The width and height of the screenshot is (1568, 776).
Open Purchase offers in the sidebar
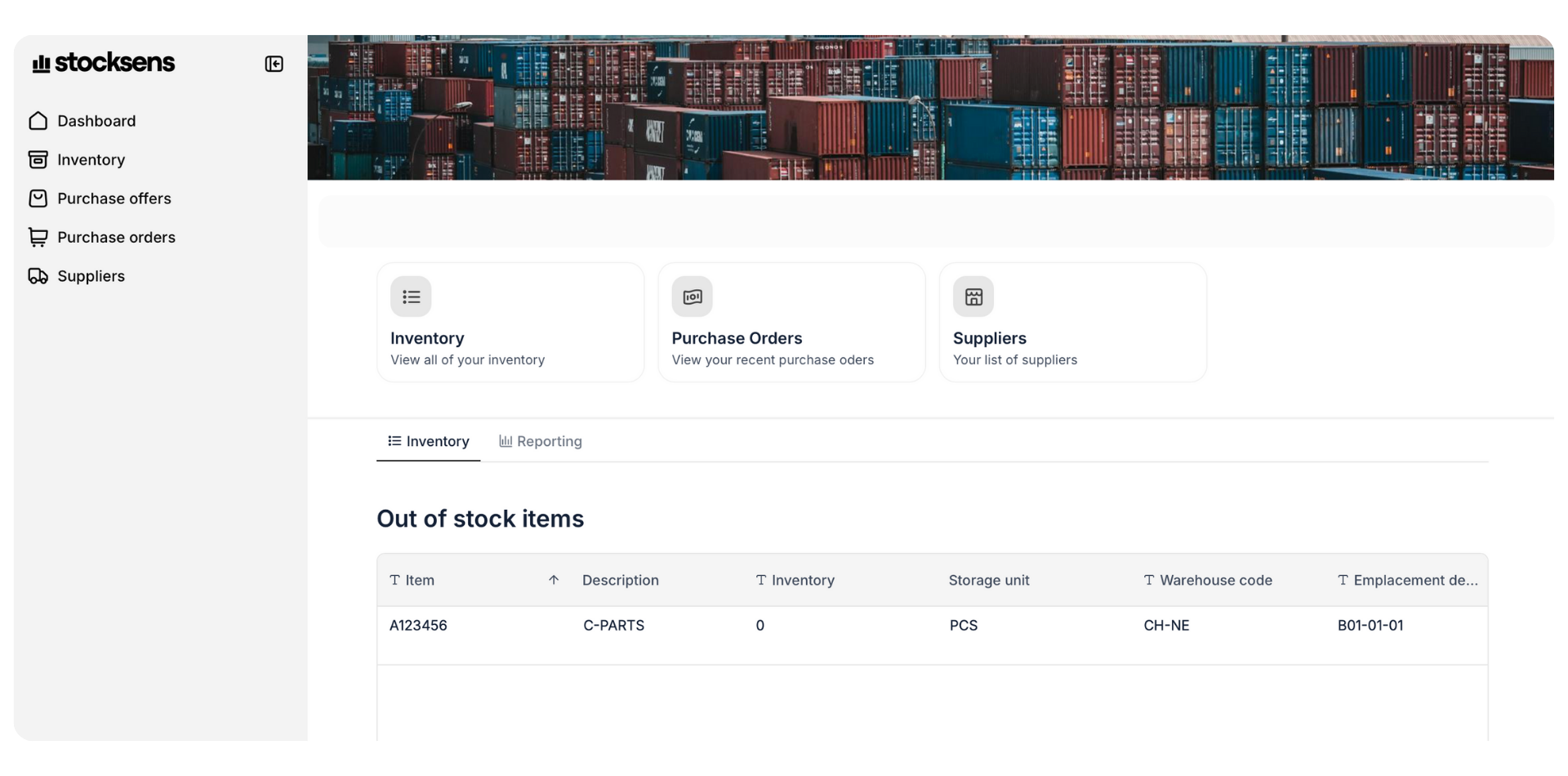tap(114, 198)
